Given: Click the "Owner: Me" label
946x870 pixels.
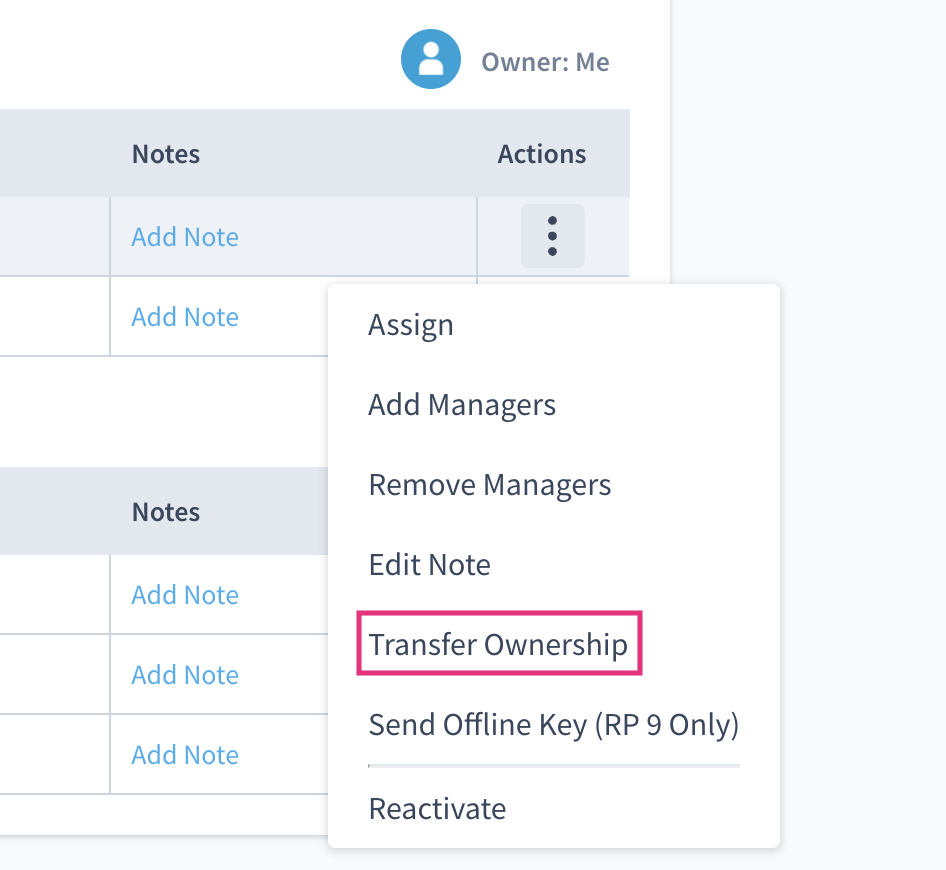Looking at the screenshot, I should pos(545,62).
